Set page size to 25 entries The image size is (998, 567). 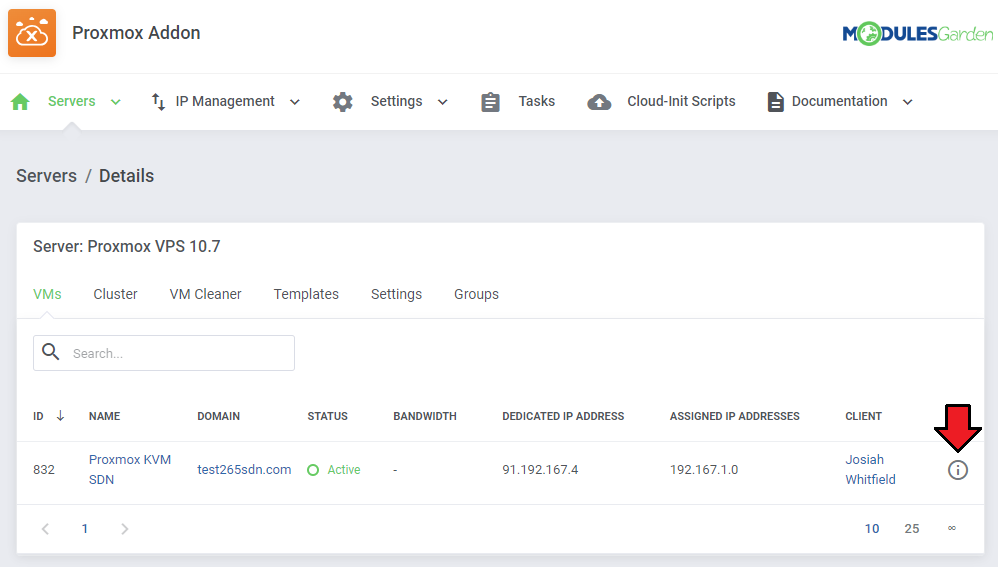(911, 529)
